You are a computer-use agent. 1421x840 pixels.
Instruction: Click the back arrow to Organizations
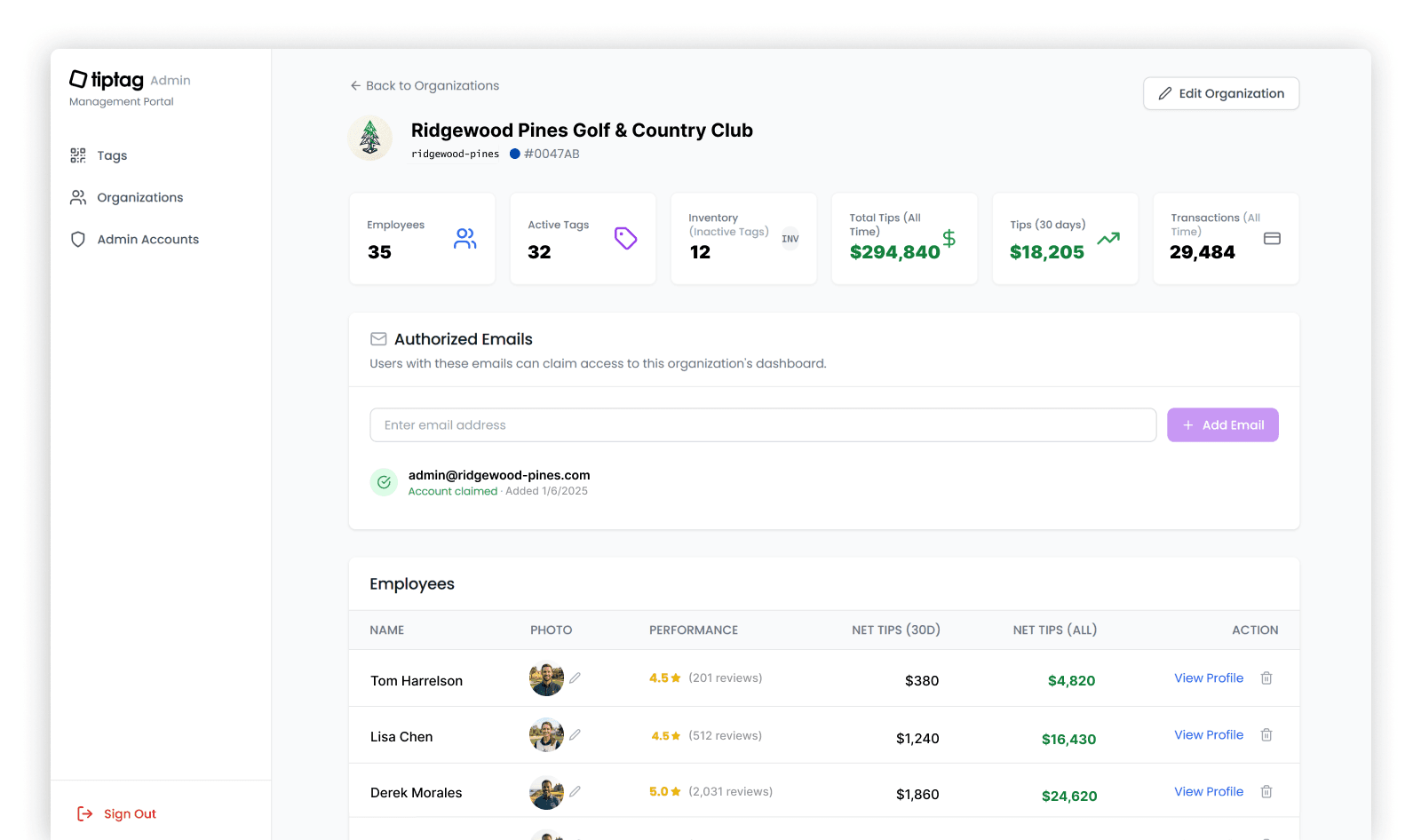[x=354, y=85]
